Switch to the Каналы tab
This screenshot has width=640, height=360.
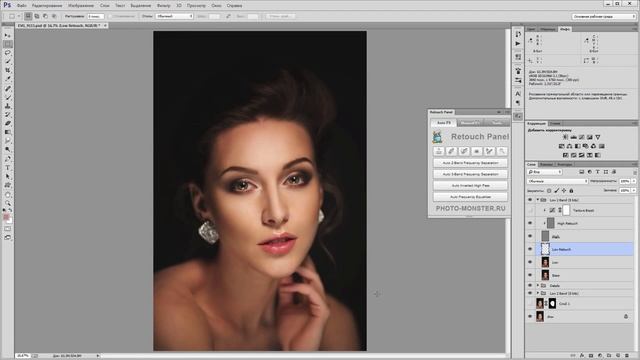546,164
